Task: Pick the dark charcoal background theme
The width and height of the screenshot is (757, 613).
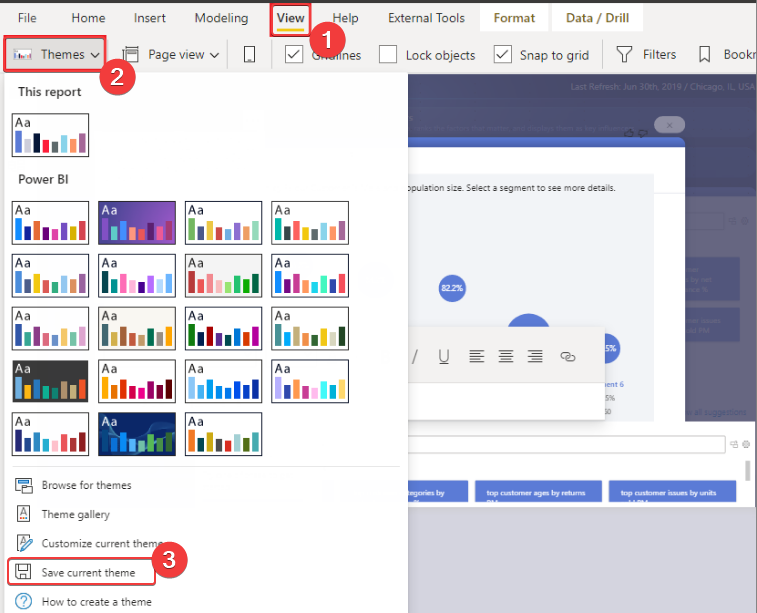Action: [50, 381]
